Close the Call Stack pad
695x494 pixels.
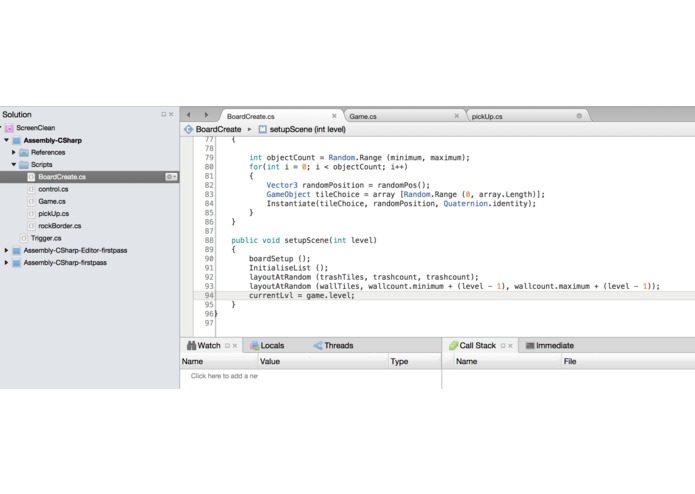511,346
